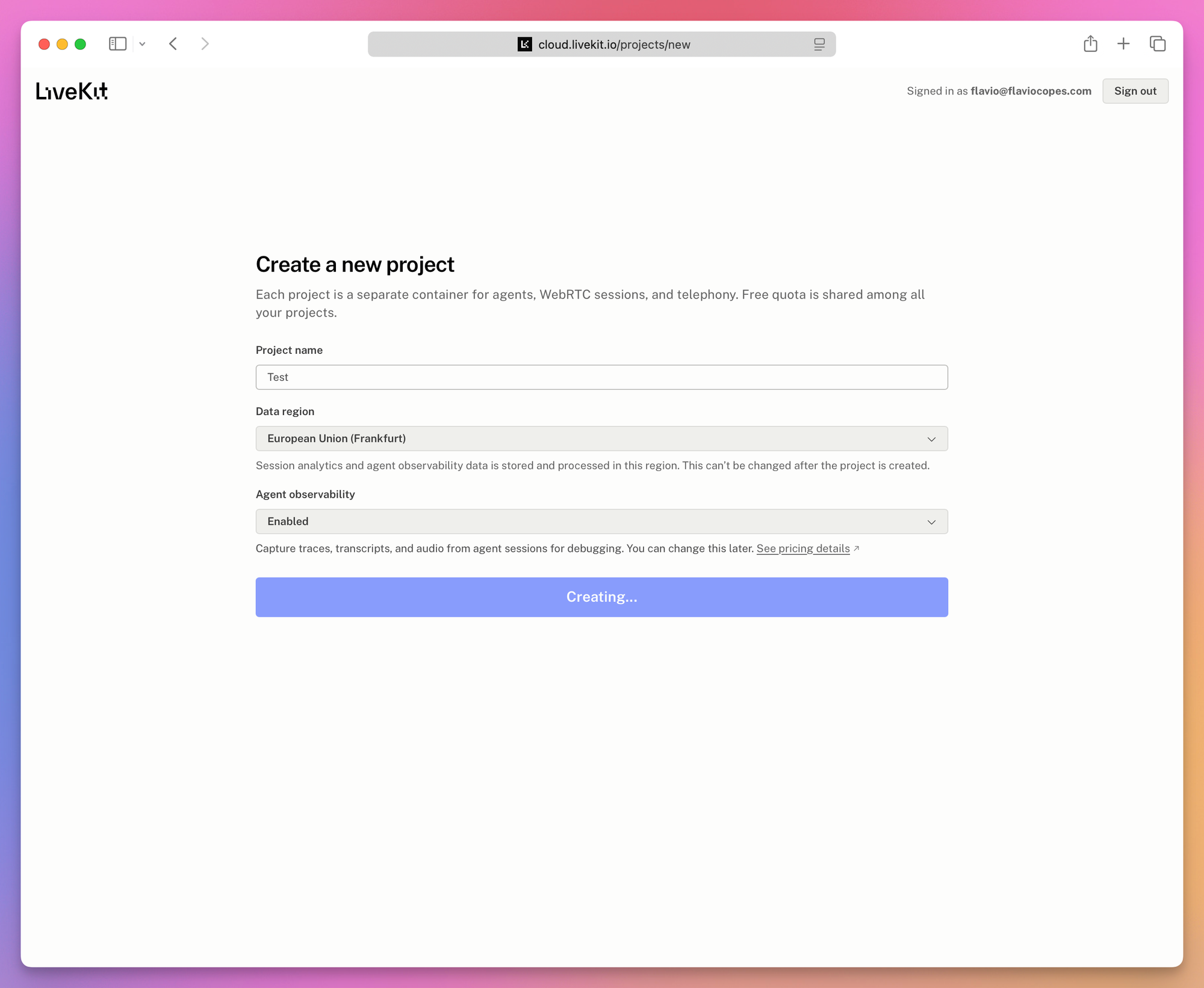Open the sidebar options chevron

(142, 44)
